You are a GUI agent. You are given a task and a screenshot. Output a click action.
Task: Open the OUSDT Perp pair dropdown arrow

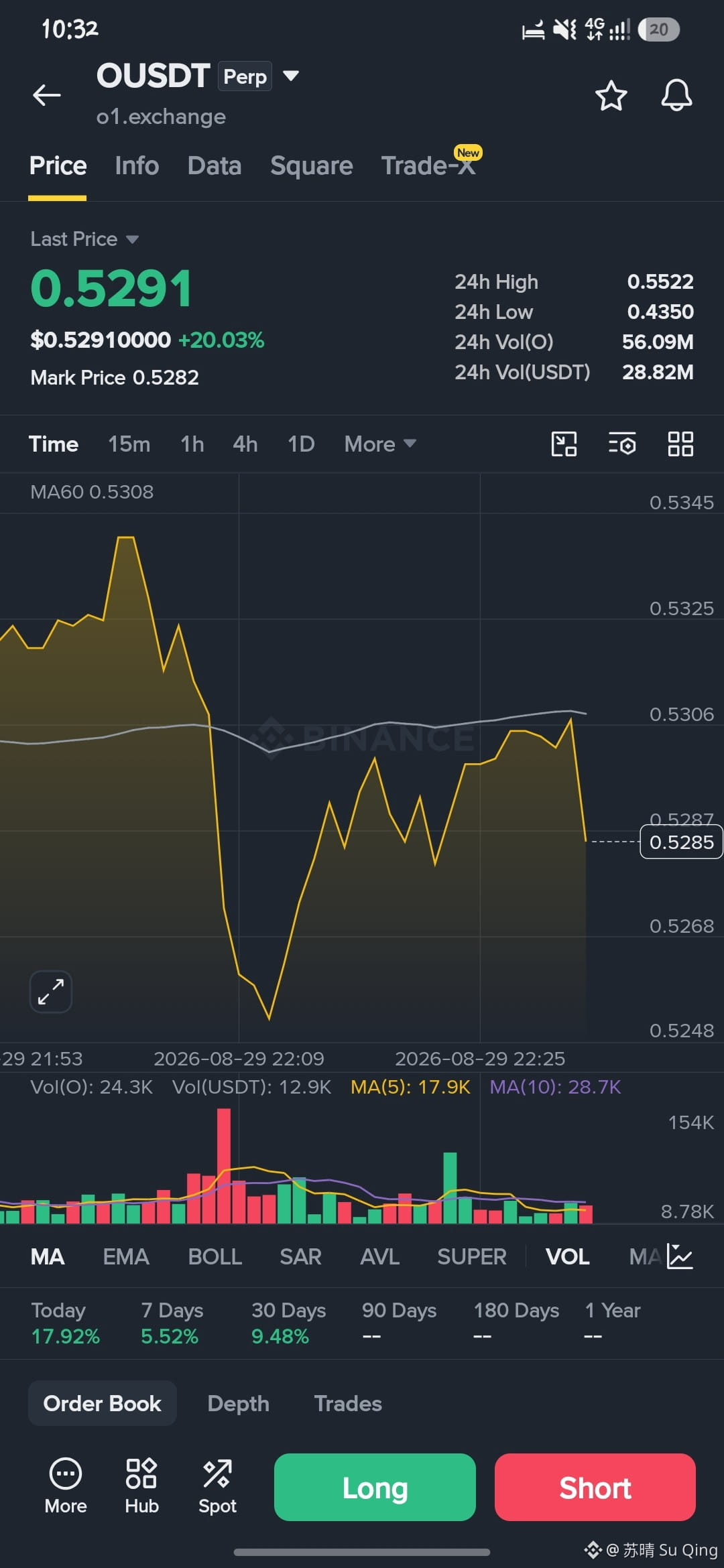click(x=290, y=76)
